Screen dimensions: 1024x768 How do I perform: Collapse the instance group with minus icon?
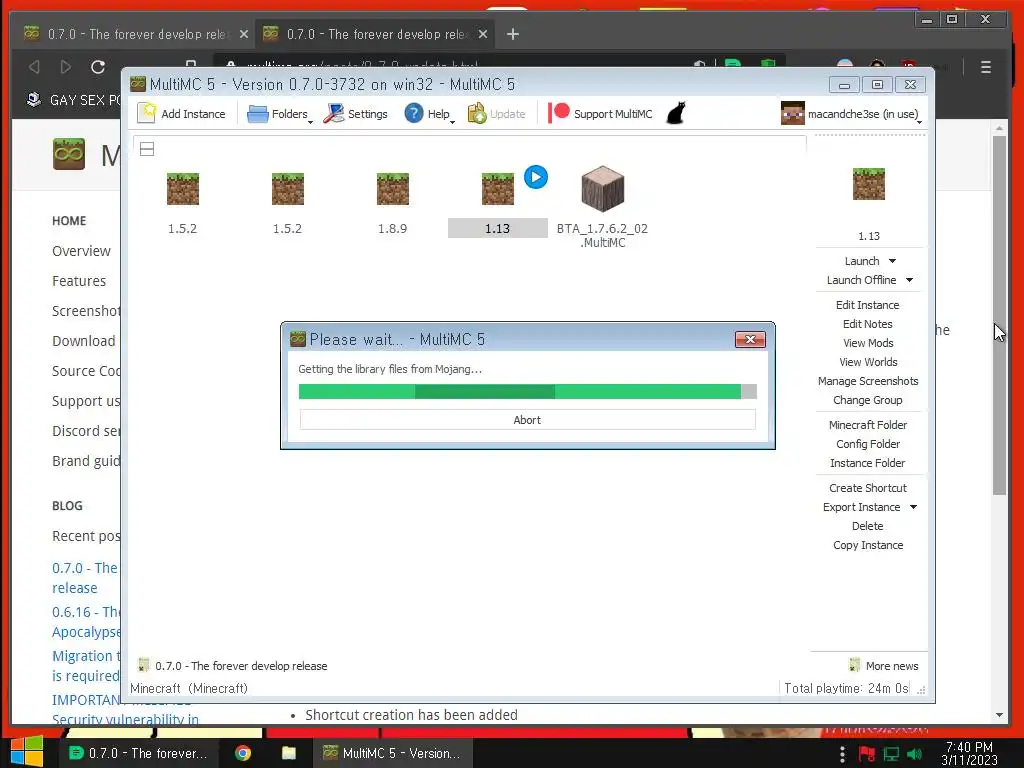click(x=147, y=150)
